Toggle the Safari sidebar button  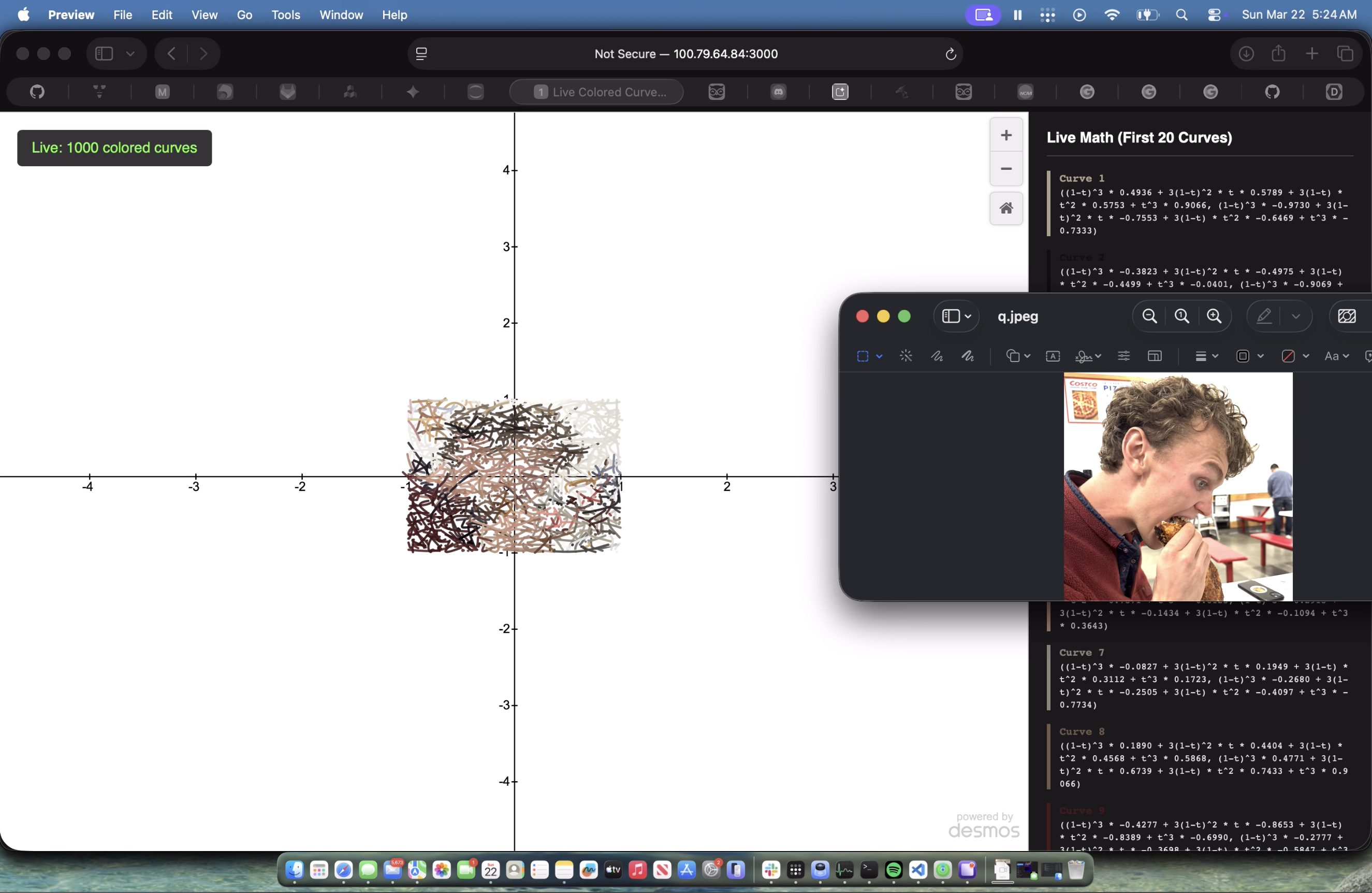click(x=104, y=54)
